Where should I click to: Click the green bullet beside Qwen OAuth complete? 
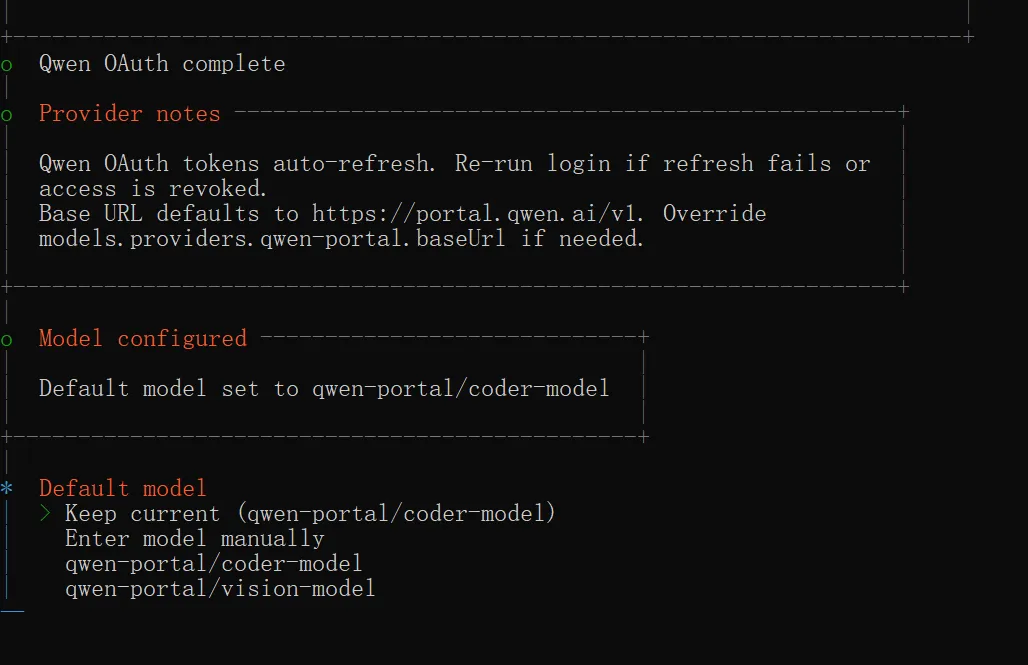pos(7,64)
